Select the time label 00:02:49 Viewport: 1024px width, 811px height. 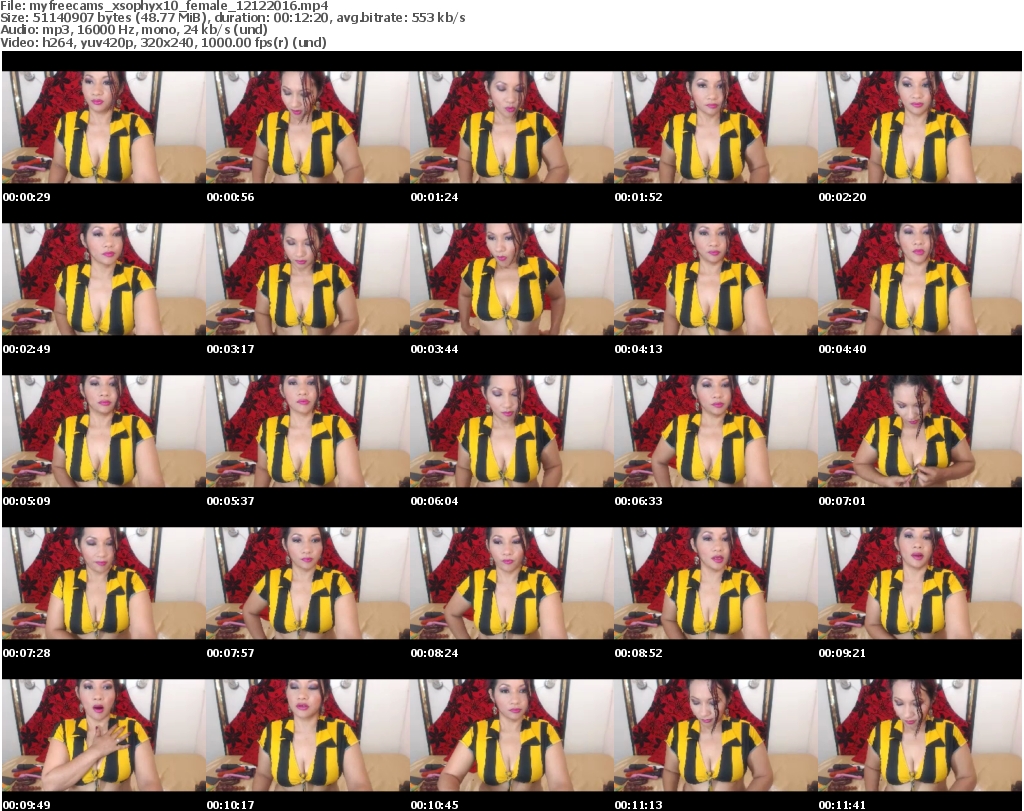click(27, 349)
